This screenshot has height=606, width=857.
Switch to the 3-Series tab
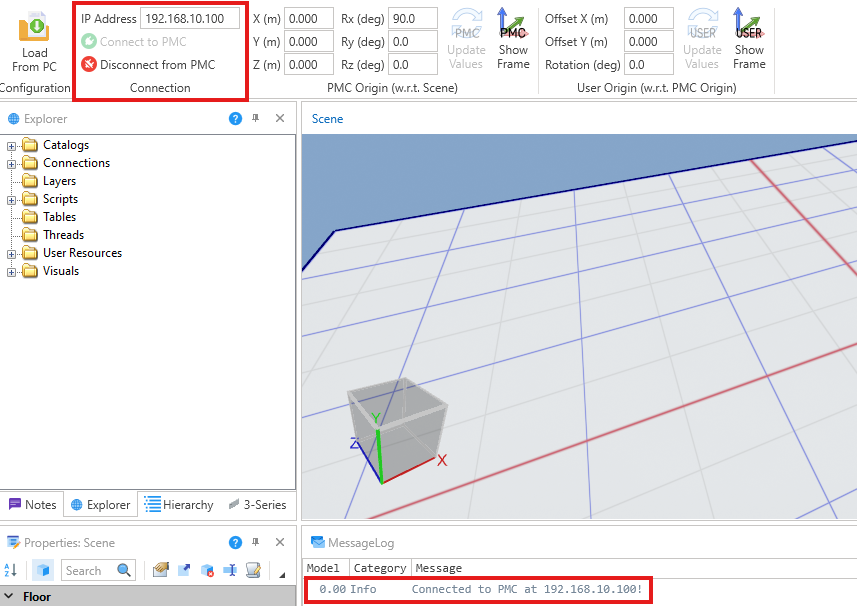258,505
